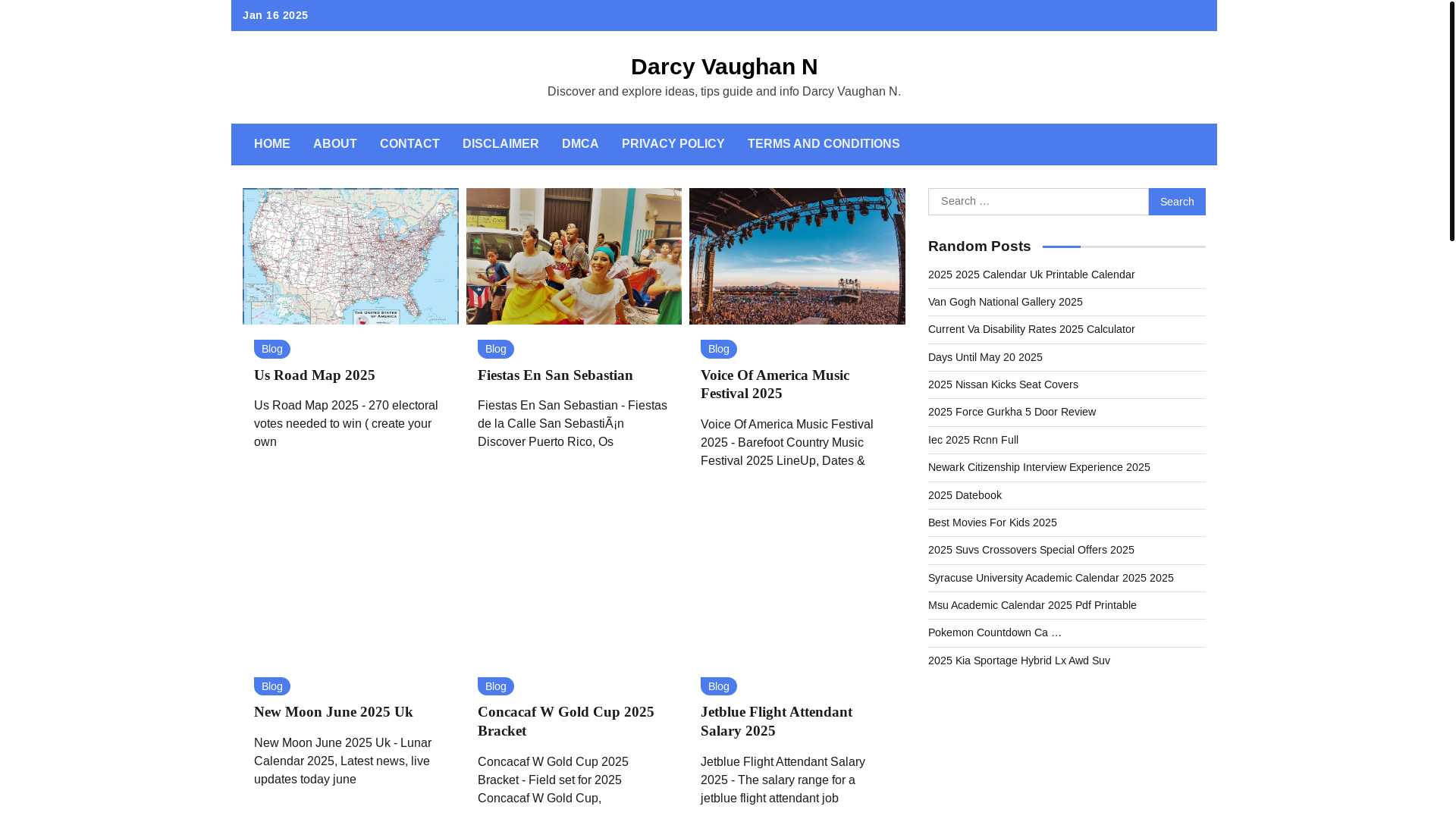1456x819 pixels.
Task: Open Van Gogh National Gallery 2025 link
Action: tap(1006, 302)
